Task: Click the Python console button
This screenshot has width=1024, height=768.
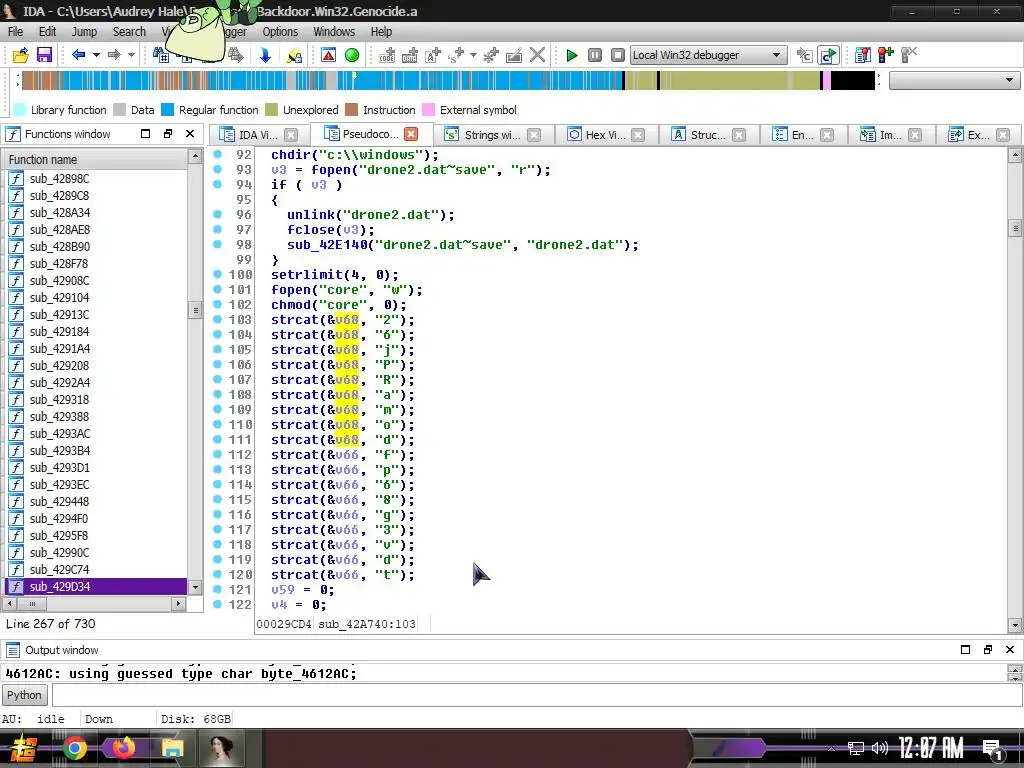Action: pos(24,695)
